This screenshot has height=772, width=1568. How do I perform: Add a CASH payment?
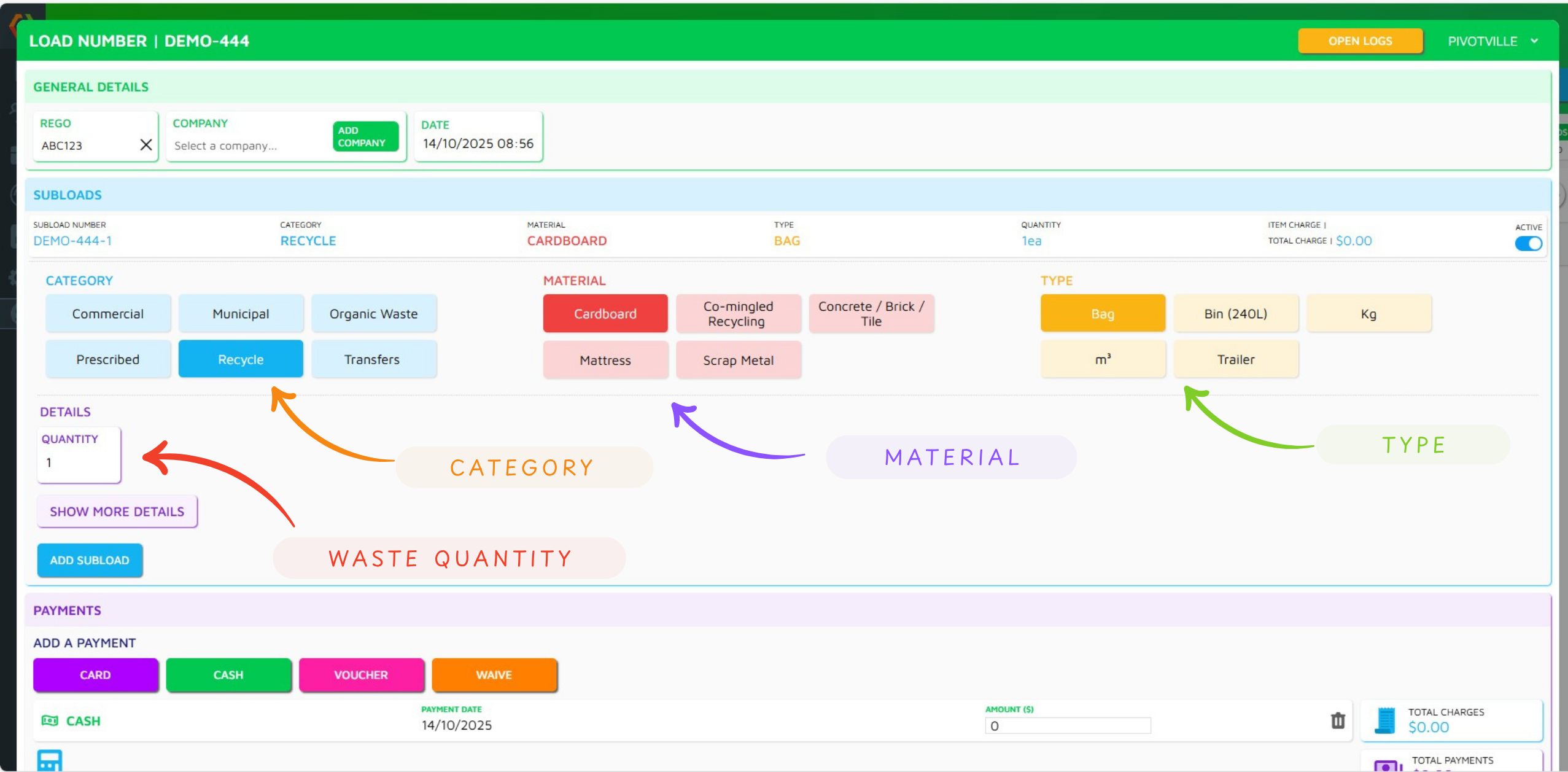click(228, 675)
